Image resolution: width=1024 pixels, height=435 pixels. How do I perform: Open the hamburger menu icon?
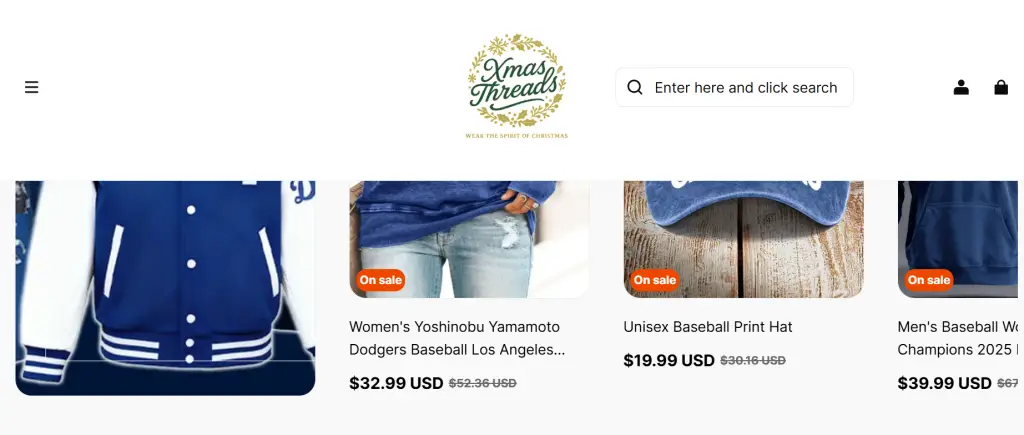pos(31,87)
